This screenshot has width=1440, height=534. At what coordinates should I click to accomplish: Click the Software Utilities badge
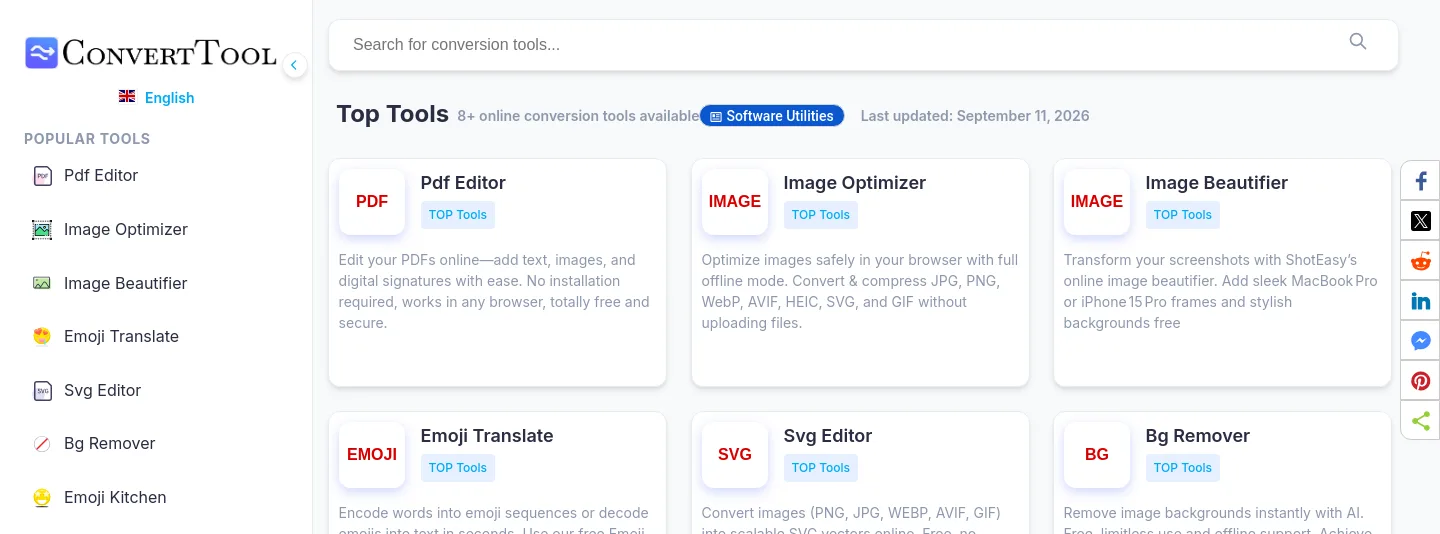(772, 116)
